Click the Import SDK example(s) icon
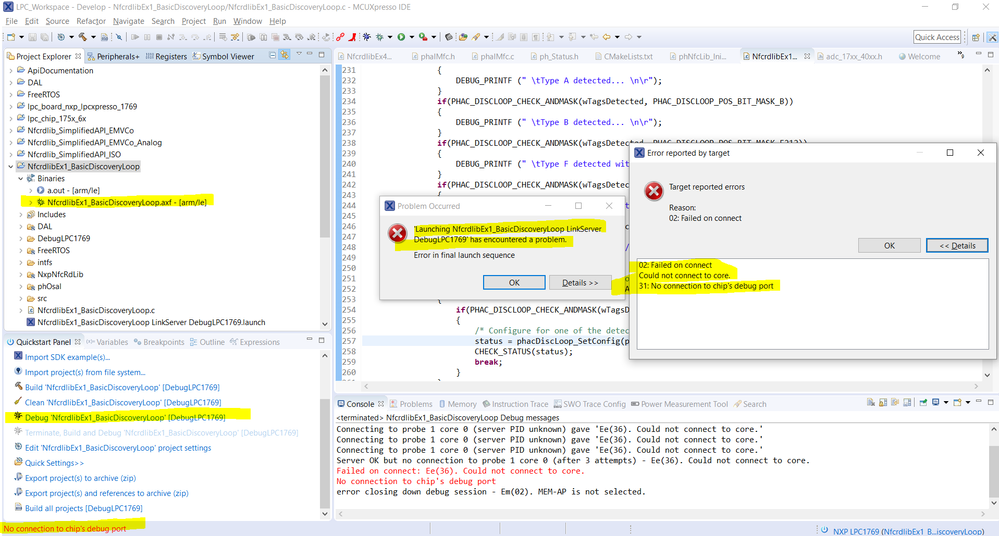 click(x=18, y=356)
